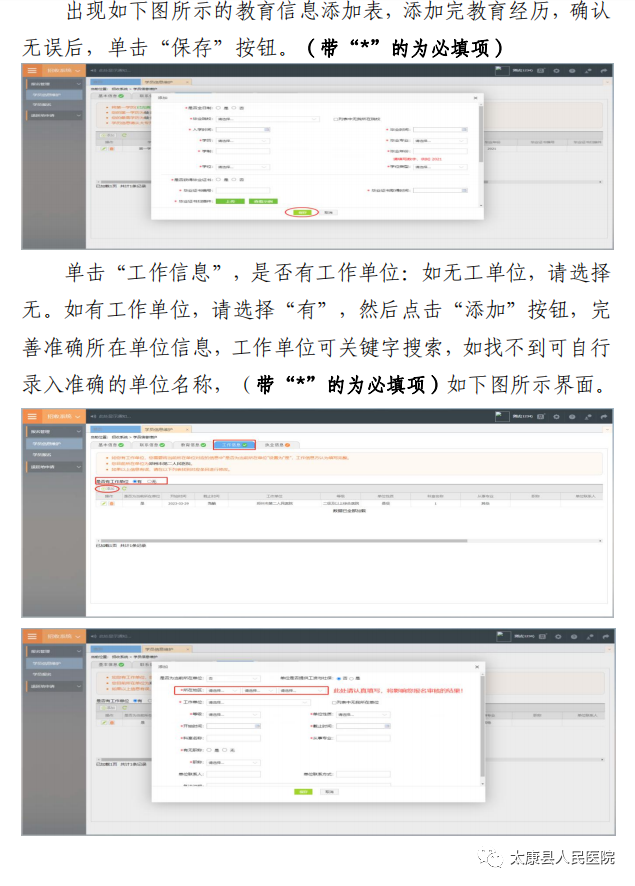The height and width of the screenshot is (886, 635).
Task: Click exit arrow icon in bottom screenshot header
Action: [x=605, y=636]
